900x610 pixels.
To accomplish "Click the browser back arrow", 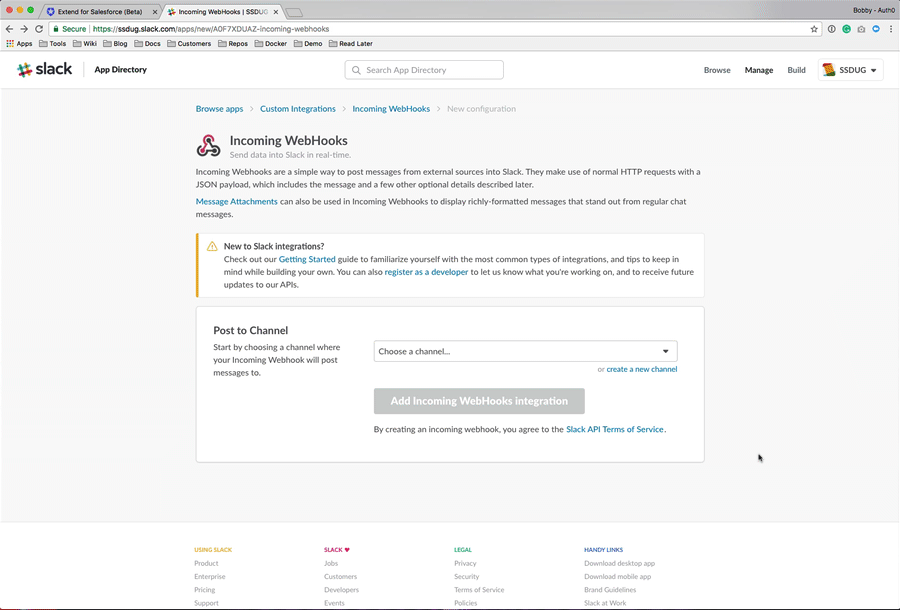I will [9, 29].
